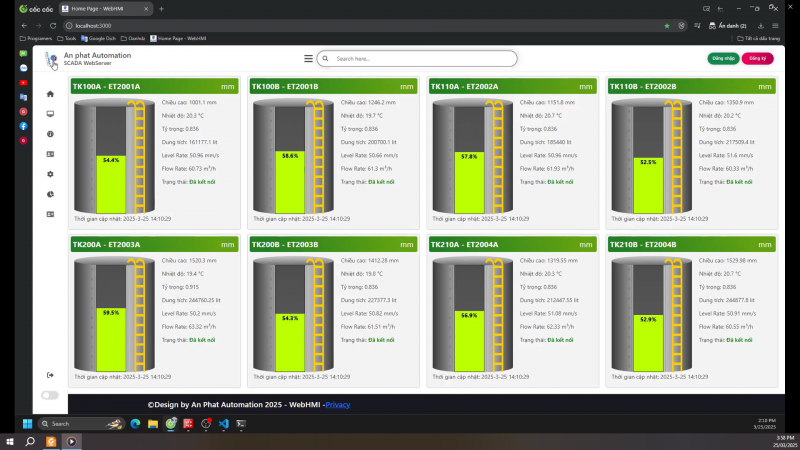Open the pie chart icon in sidebar
Viewport: 800px width, 450px height.
[50, 194]
